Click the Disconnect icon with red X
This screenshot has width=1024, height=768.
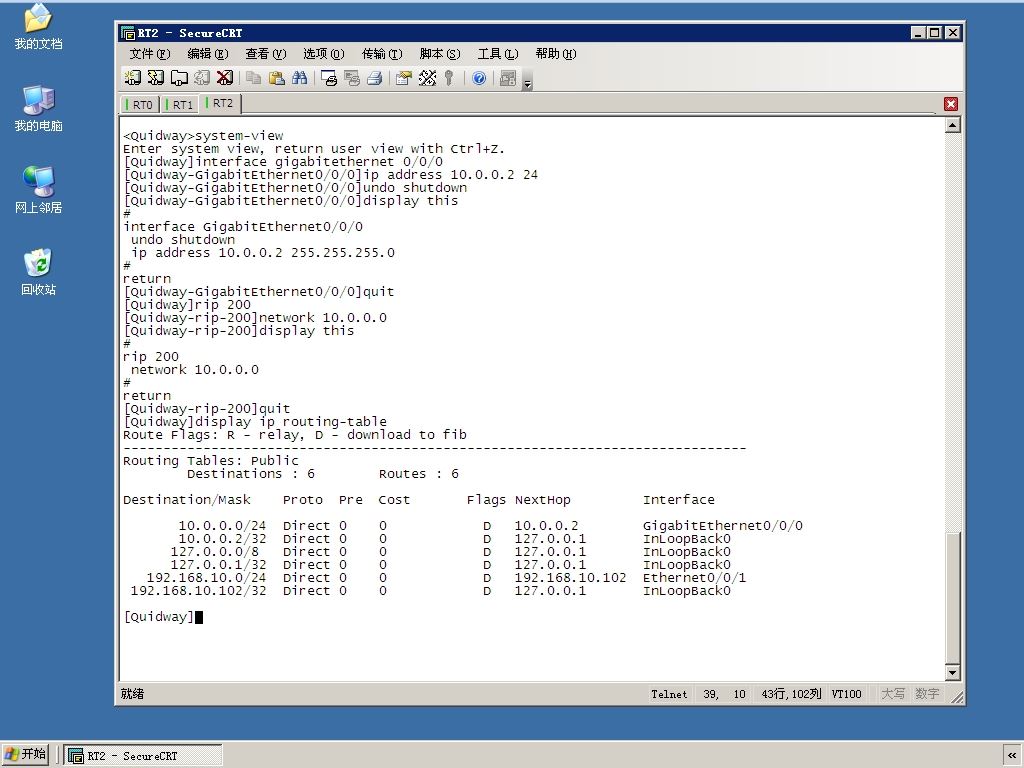click(225, 78)
